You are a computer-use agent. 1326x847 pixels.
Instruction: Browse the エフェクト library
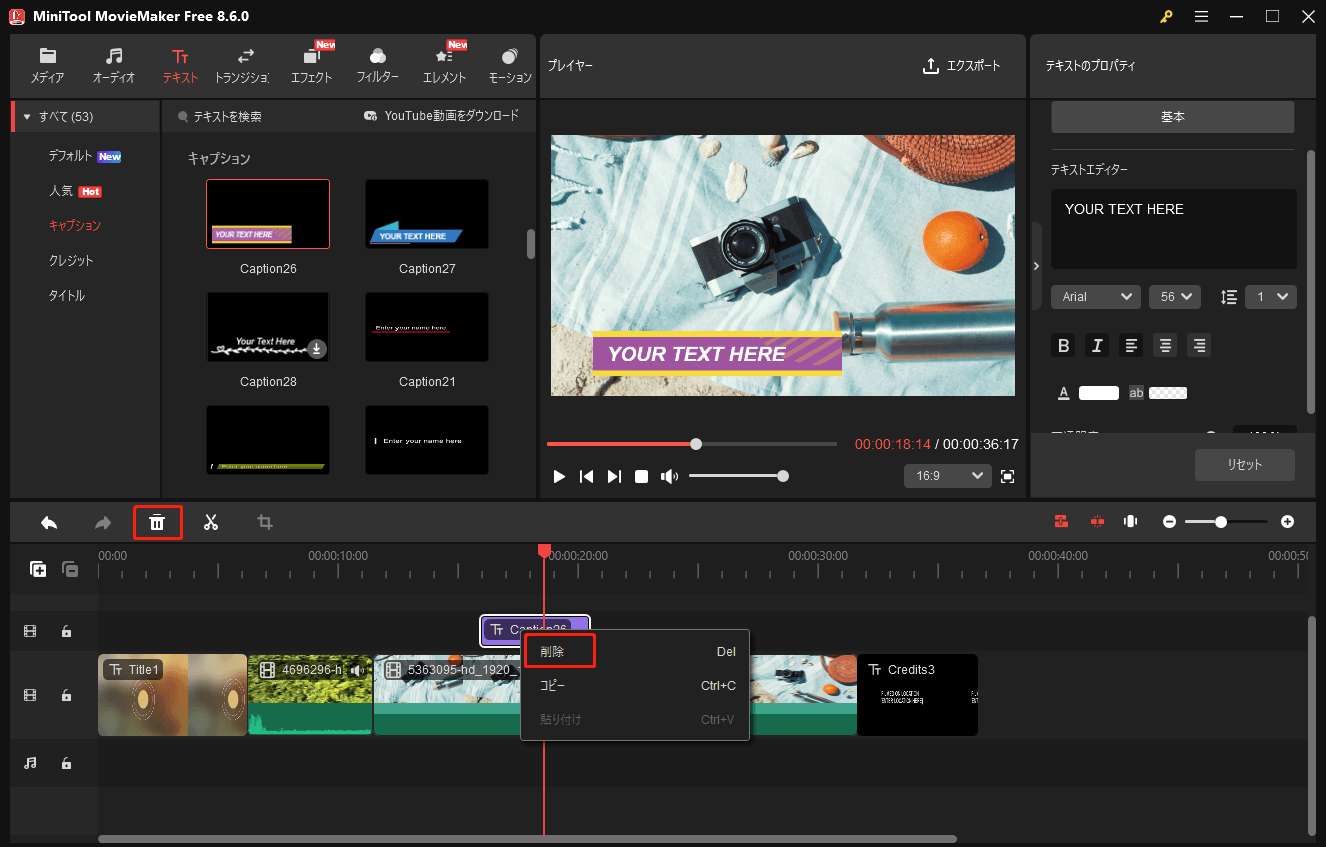point(311,65)
